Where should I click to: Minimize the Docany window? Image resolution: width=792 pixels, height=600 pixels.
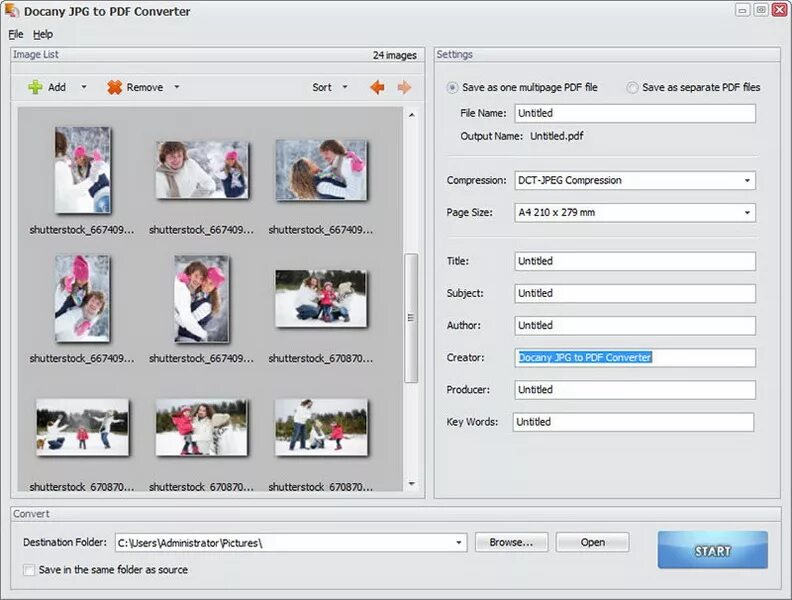[x=742, y=10]
